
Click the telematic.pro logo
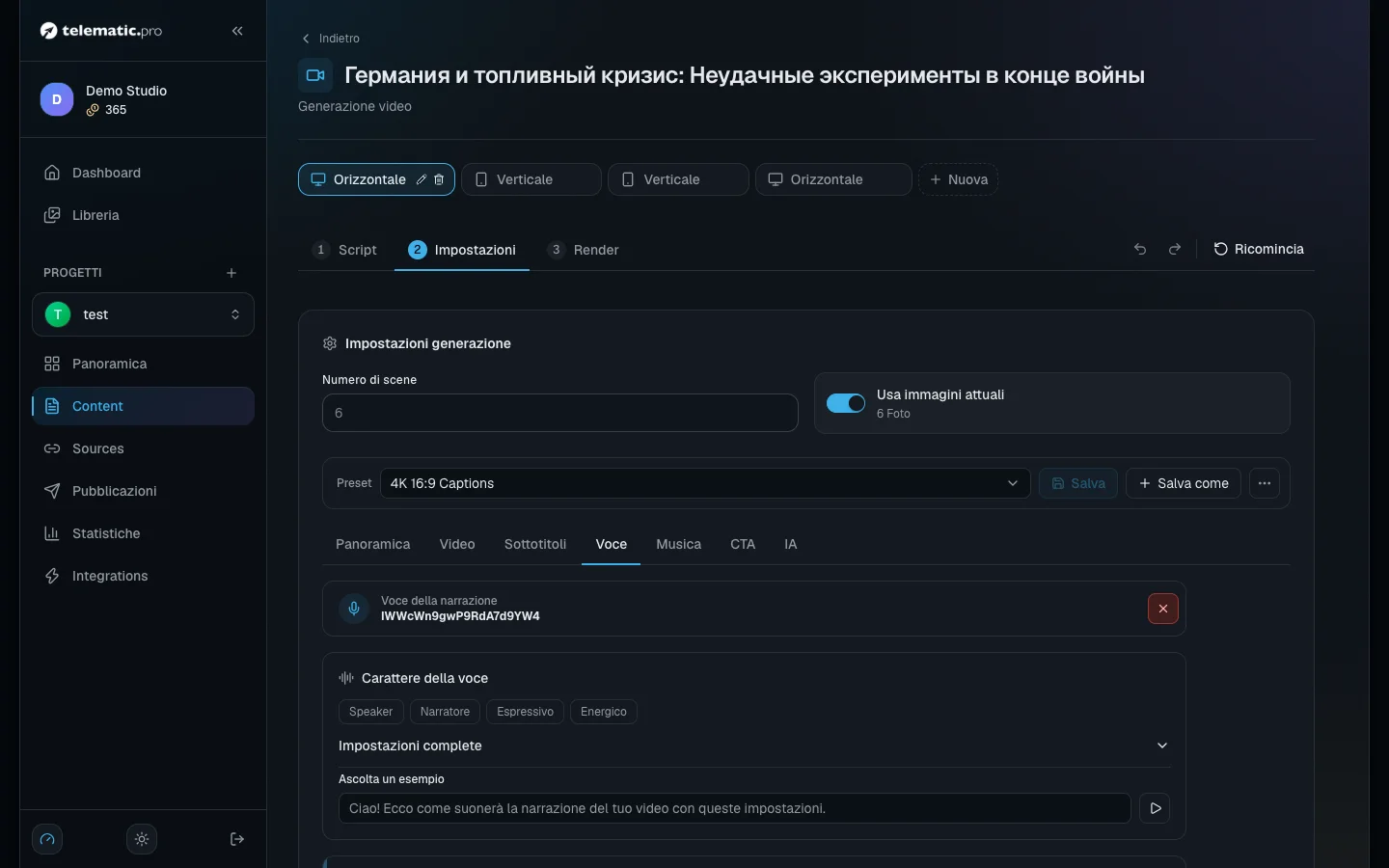101,31
